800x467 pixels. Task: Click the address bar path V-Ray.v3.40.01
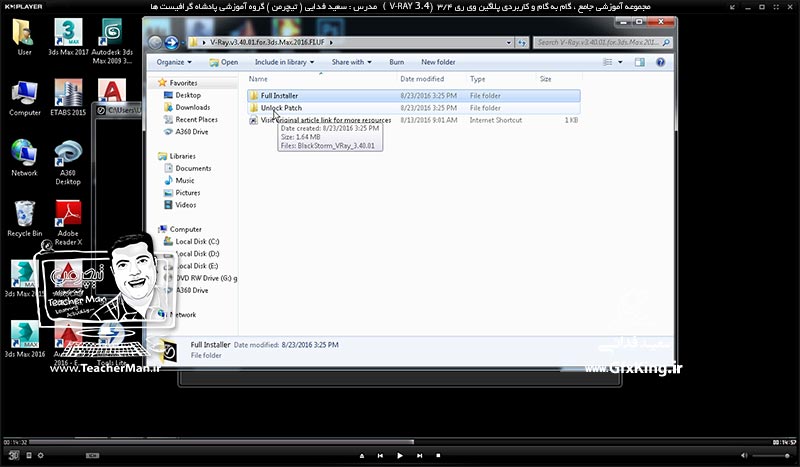[267, 42]
